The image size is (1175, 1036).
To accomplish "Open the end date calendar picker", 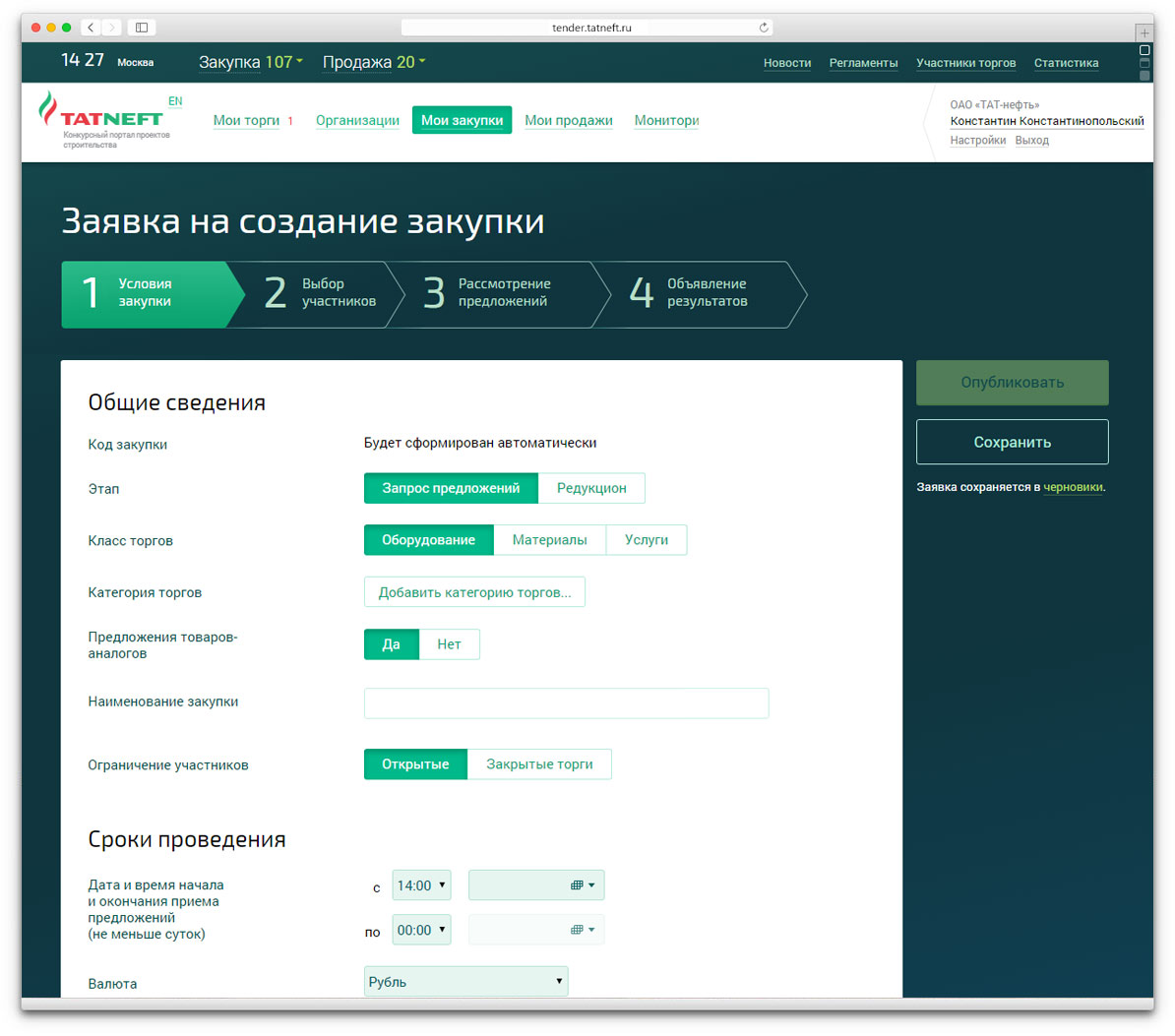I will 583,930.
